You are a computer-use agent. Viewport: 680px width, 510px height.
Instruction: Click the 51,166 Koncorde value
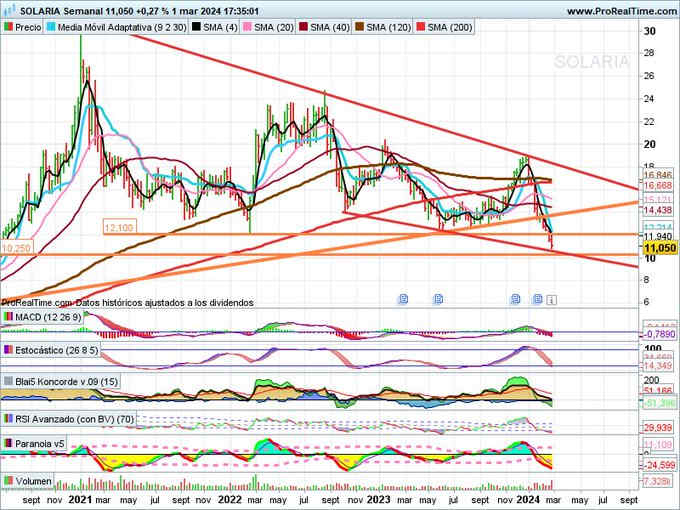pyautogui.click(x=657, y=391)
